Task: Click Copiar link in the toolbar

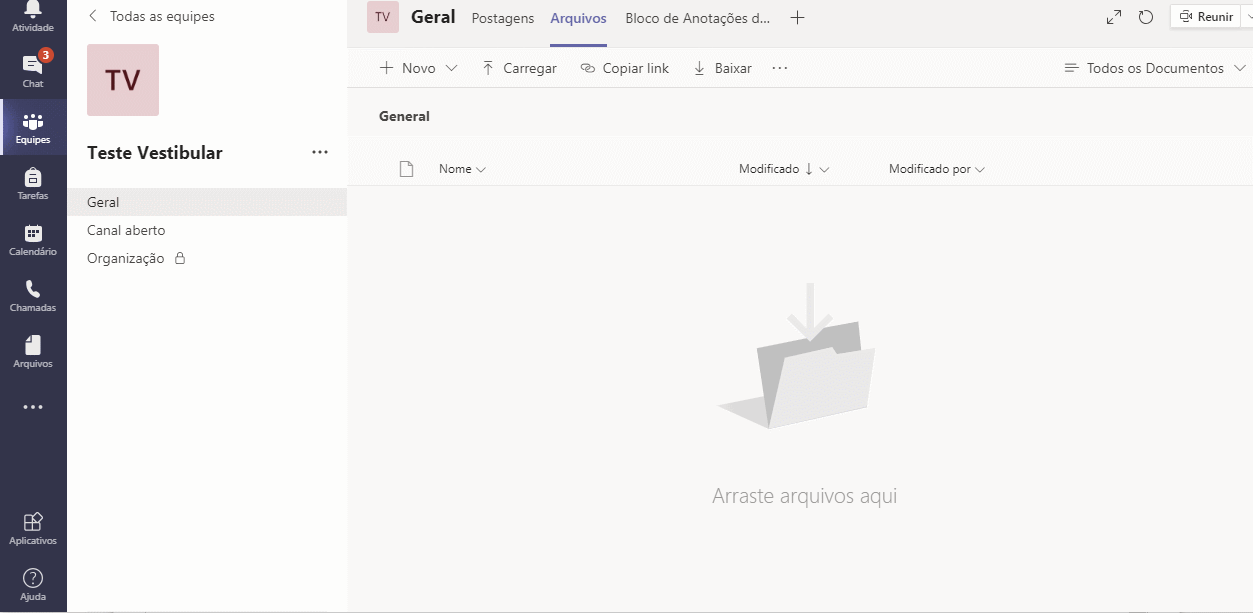Action: (x=625, y=68)
